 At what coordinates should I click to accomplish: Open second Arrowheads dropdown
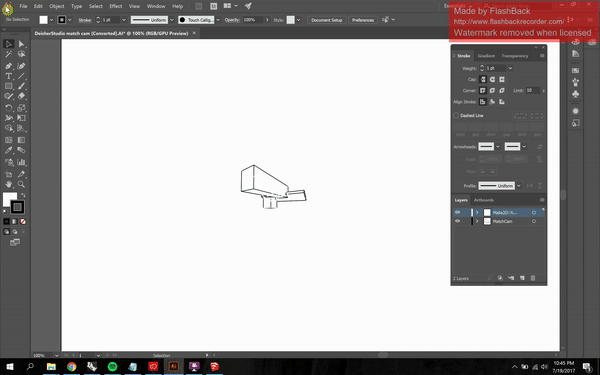524,147
